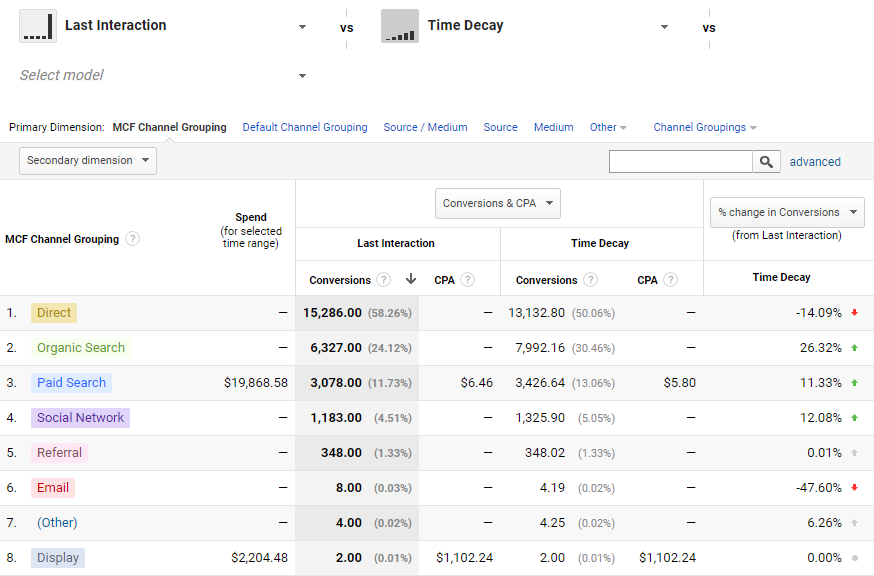Image resolution: width=874 pixels, height=576 pixels.
Task: Click the search magnifier button
Action: 766,162
